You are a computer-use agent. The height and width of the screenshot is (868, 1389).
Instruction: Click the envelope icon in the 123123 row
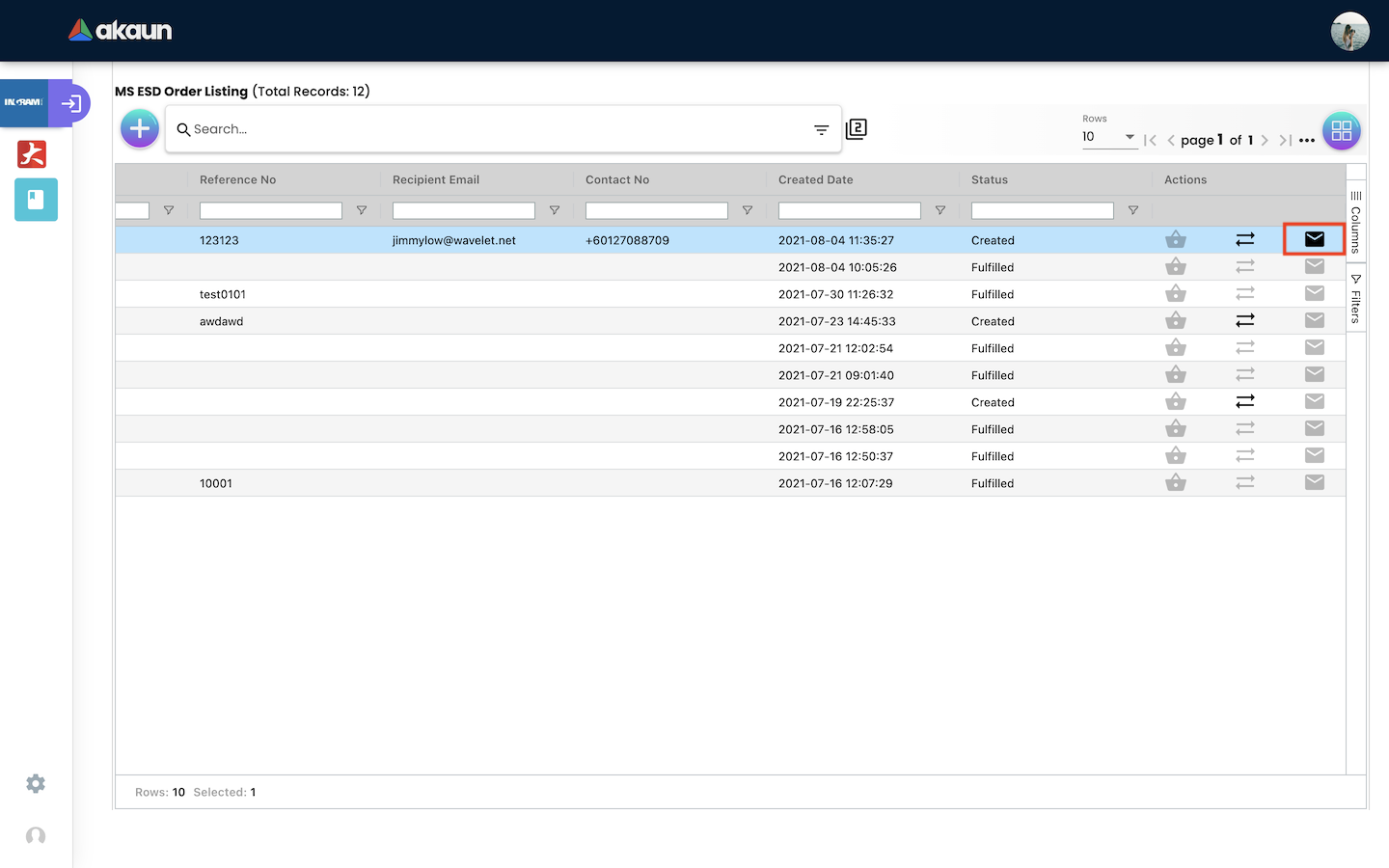pos(1314,239)
